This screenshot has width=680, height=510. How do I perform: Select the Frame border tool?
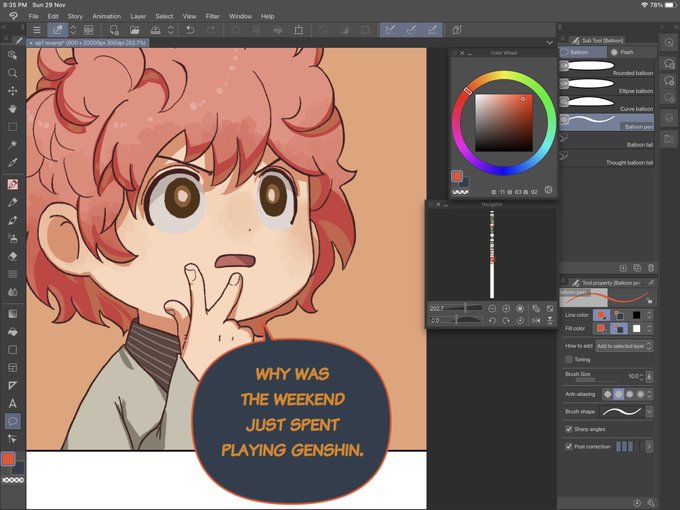(13, 368)
